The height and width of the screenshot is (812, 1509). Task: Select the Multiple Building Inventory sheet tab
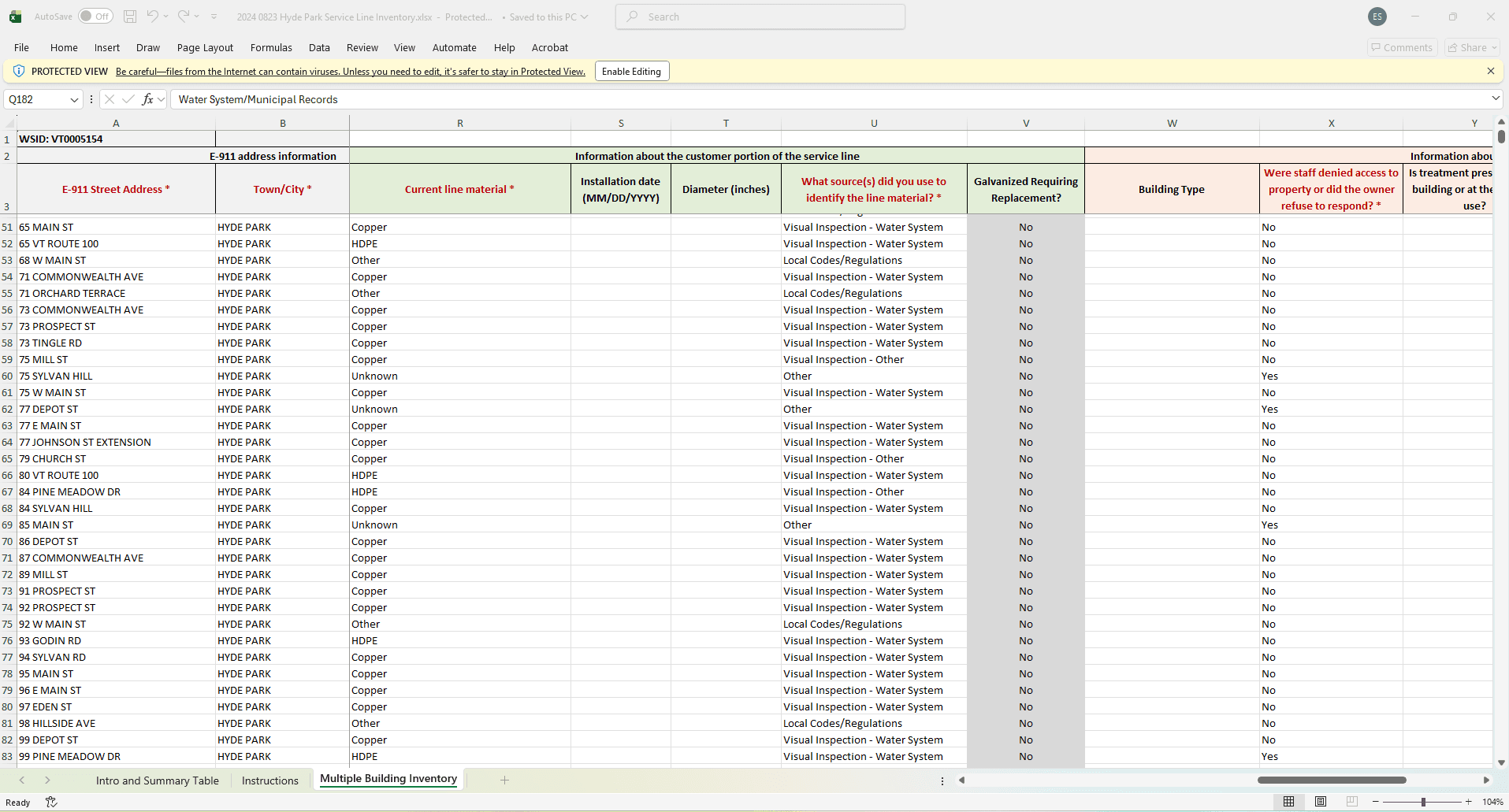tap(388, 779)
